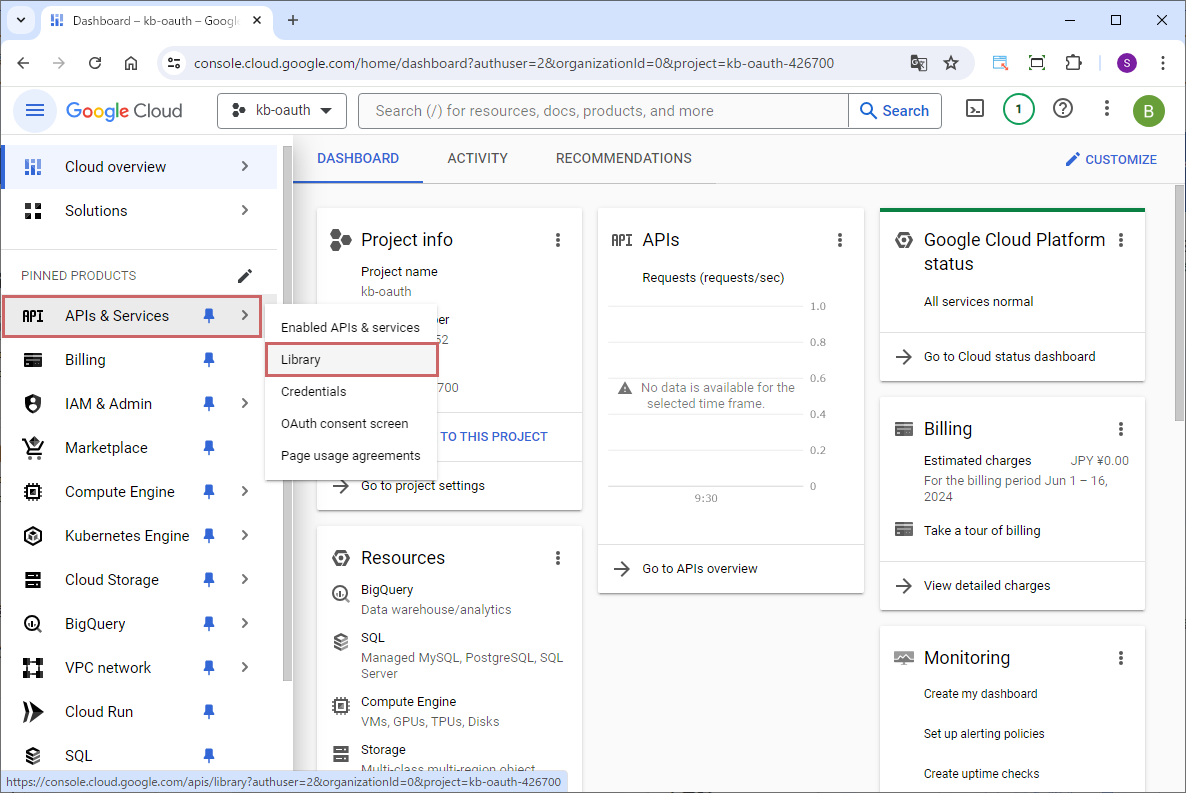Image resolution: width=1186 pixels, height=793 pixels.
Task: Follow the Go to APIs overview link
Action: tap(700, 569)
